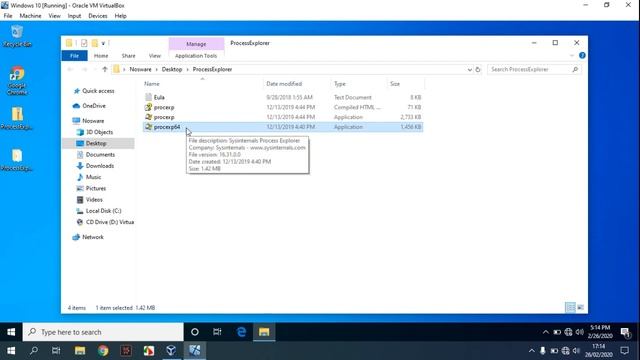
Task: Select Quick access in navigation pane
Action: (x=98, y=91)
